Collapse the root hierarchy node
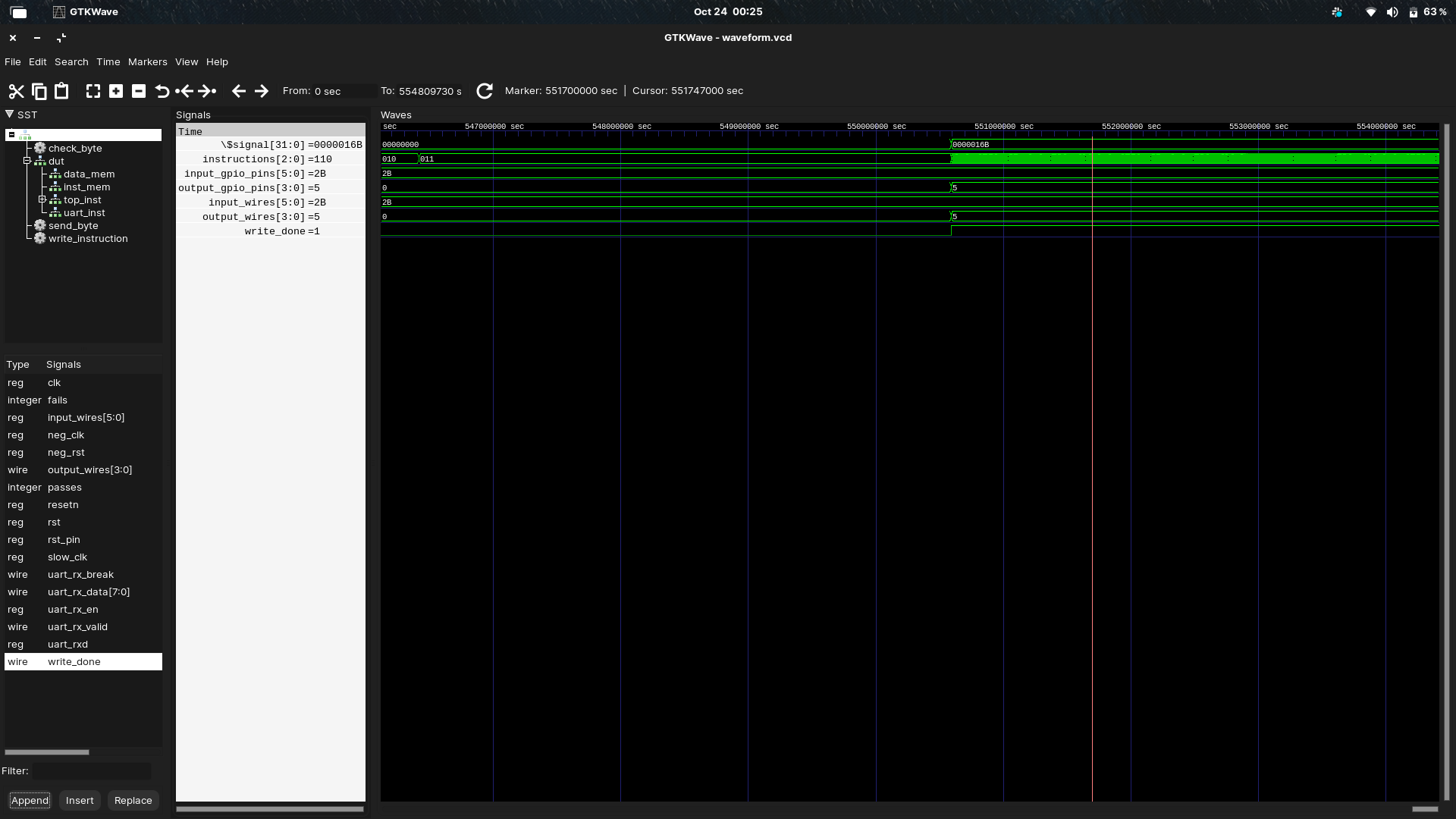 pos(12,135)
